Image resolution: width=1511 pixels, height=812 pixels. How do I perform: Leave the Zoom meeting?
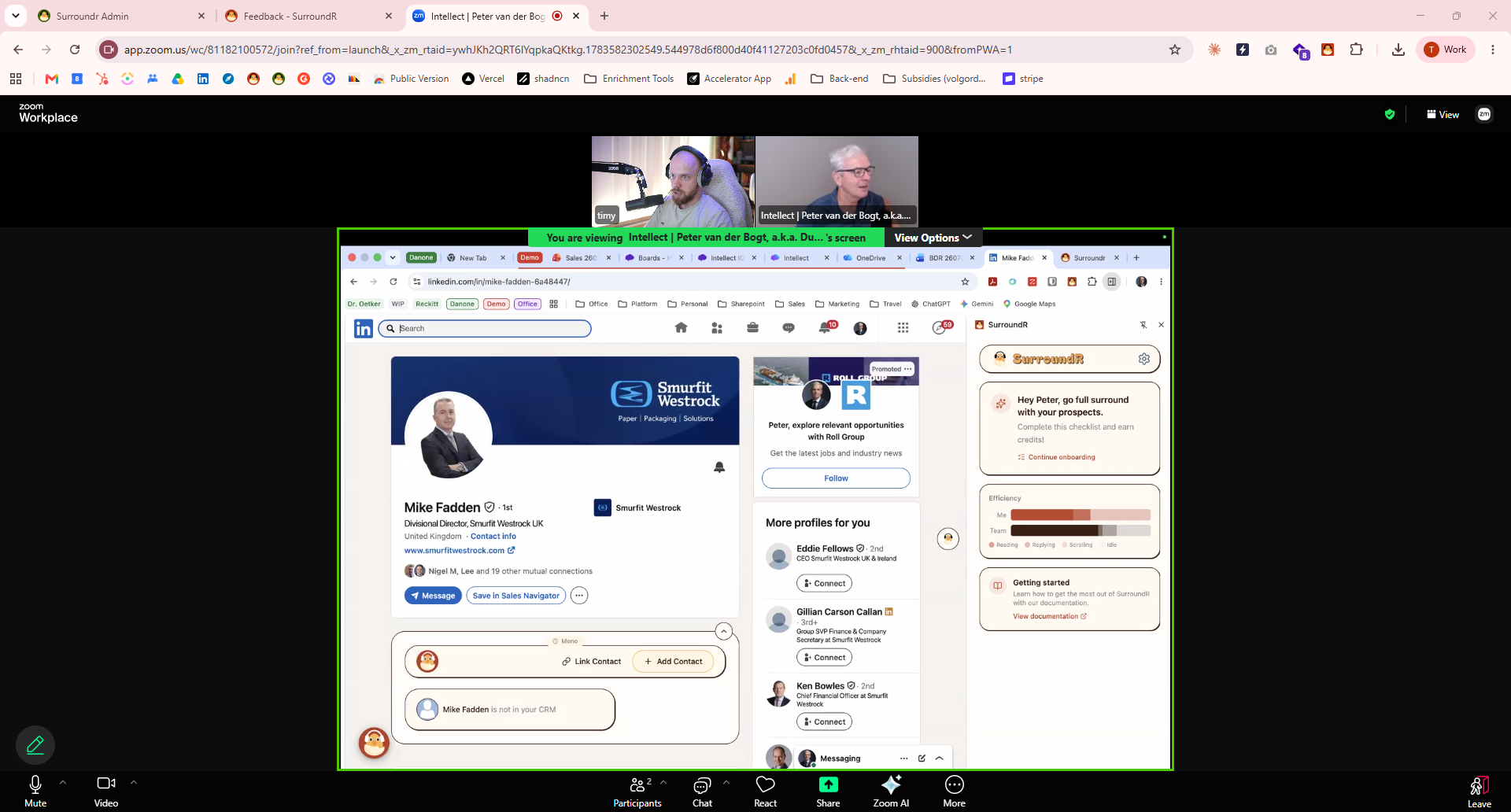(x=1479, y=791)
